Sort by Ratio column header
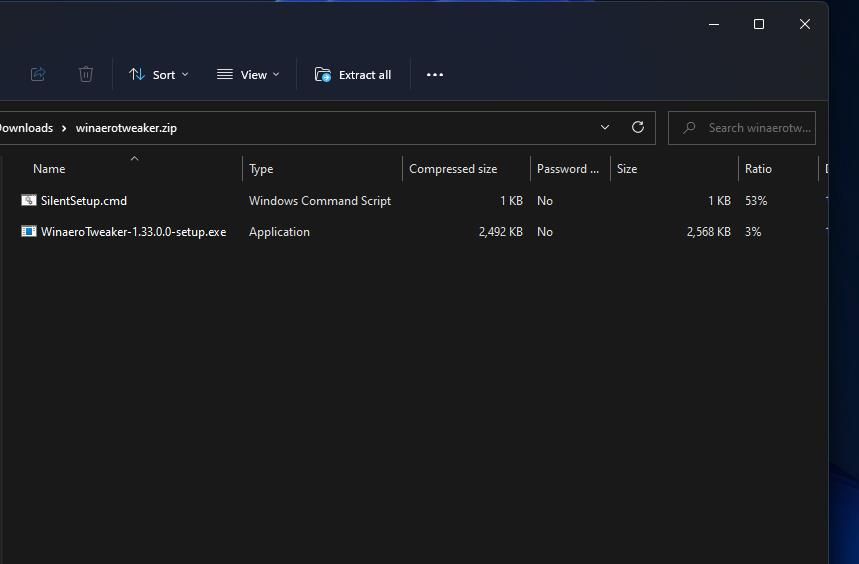Screen dimensions: 859x564 [758, 169]
